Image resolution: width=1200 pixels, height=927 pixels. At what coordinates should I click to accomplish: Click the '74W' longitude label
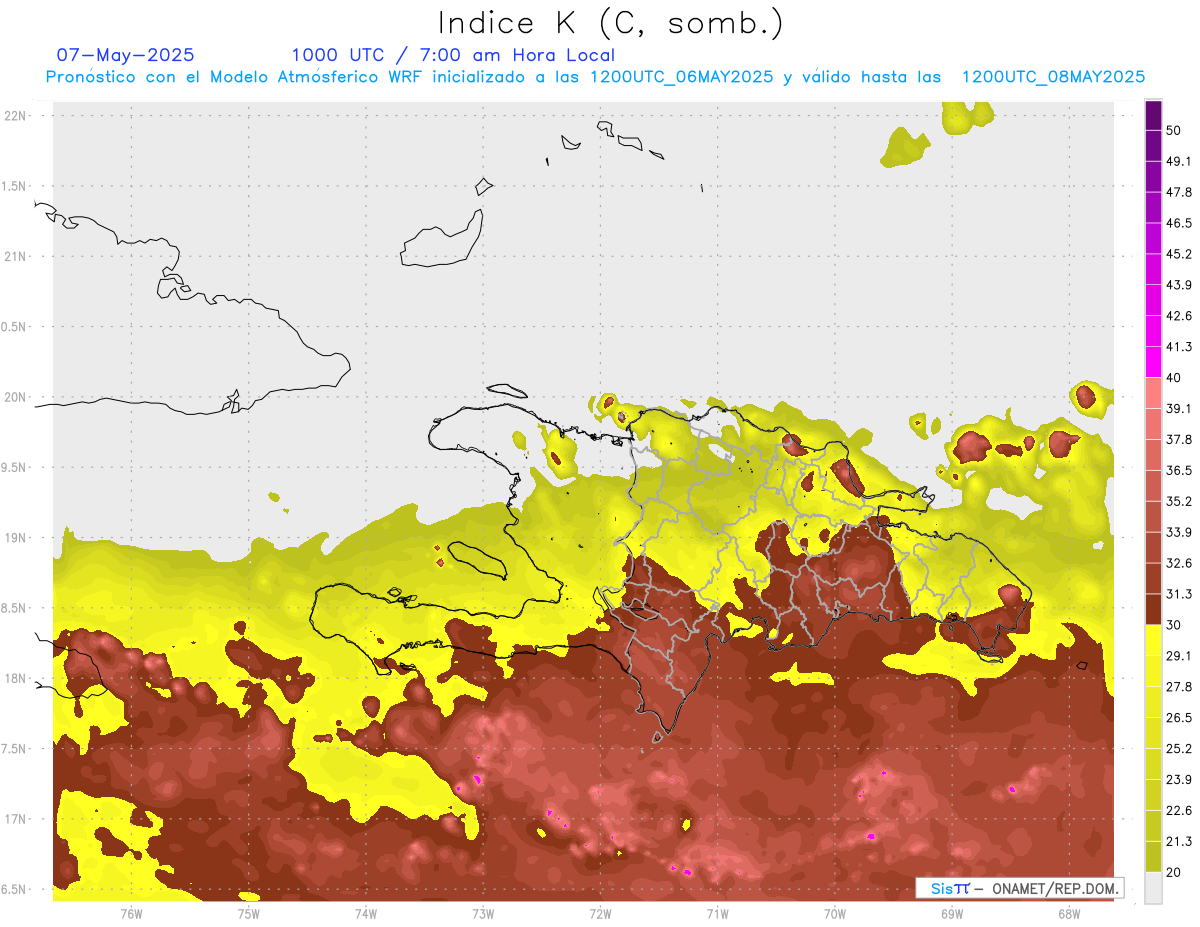(366, 914)
